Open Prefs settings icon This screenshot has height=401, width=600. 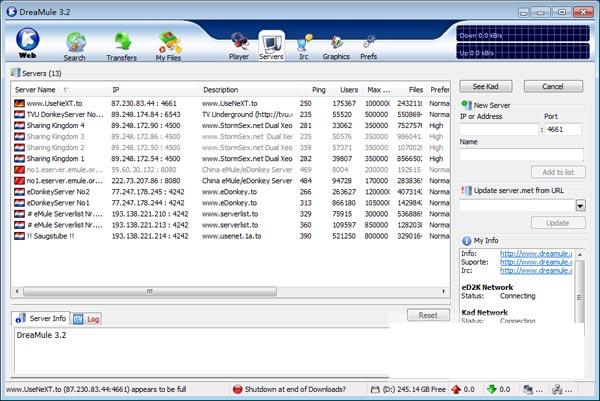[x=369, y=44]
